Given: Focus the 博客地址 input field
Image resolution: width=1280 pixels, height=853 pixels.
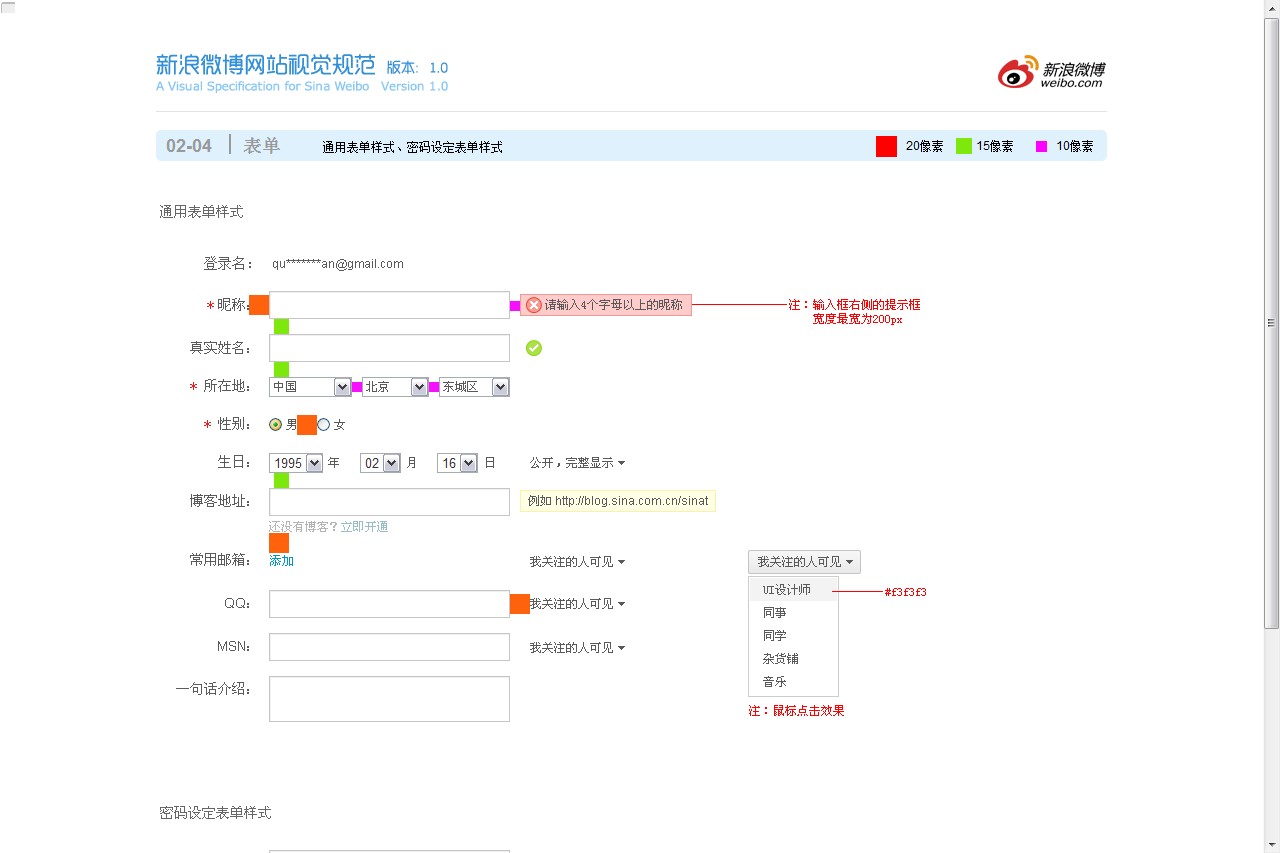Looking at the screenshot, I should tap(389, 502).
